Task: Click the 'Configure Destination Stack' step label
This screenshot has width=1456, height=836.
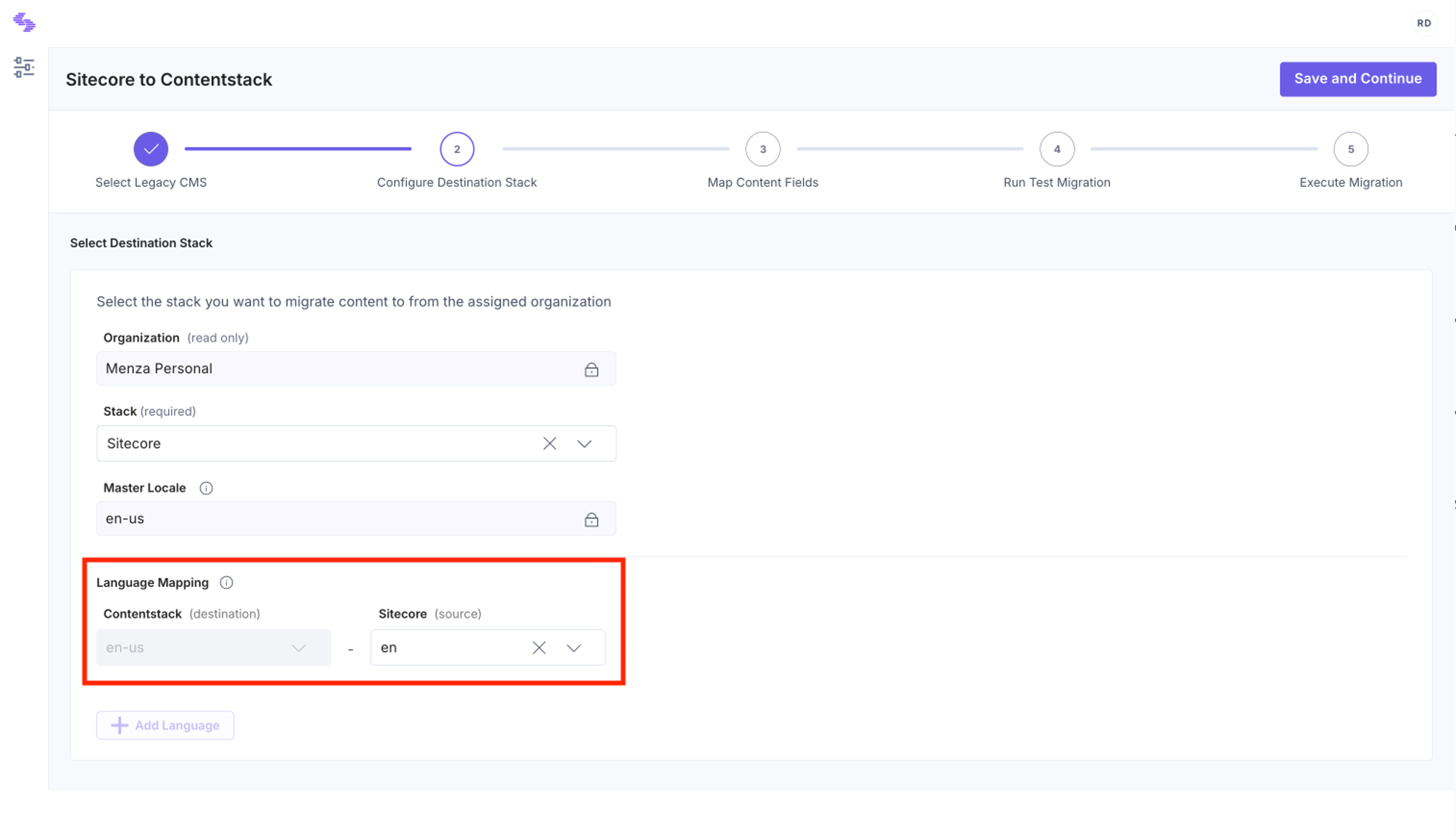Action: tap(457, 182)
